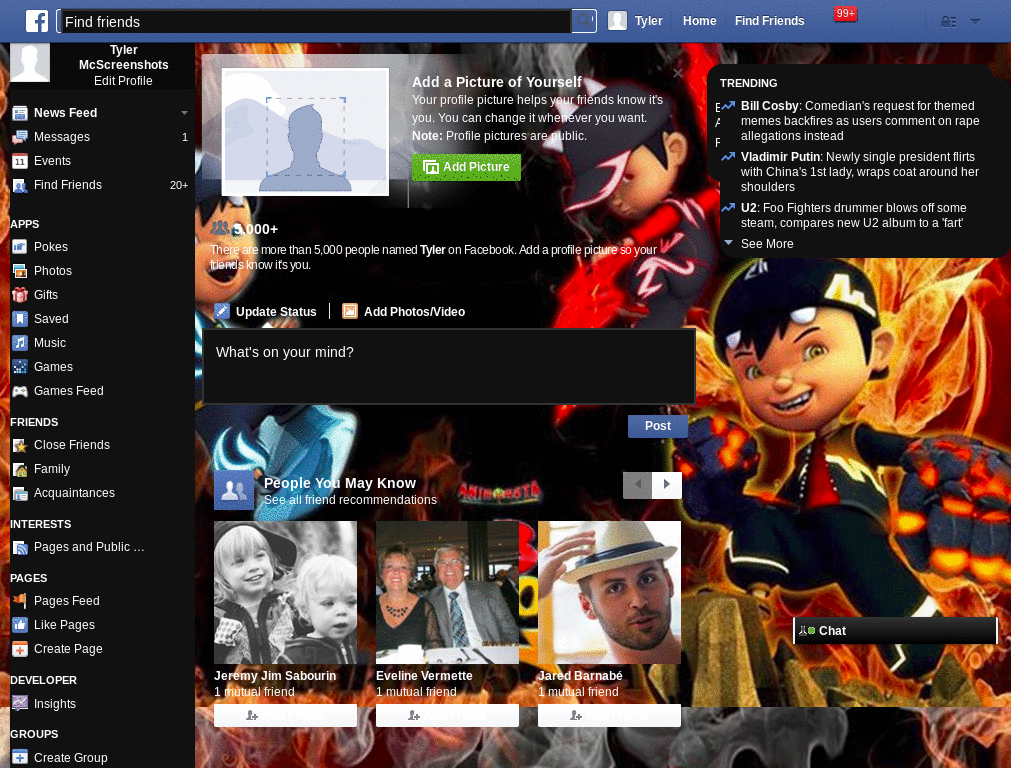Open Tyler McScreenshots sidebar name
Screen dimensions: 1024x768
[123, 57]
